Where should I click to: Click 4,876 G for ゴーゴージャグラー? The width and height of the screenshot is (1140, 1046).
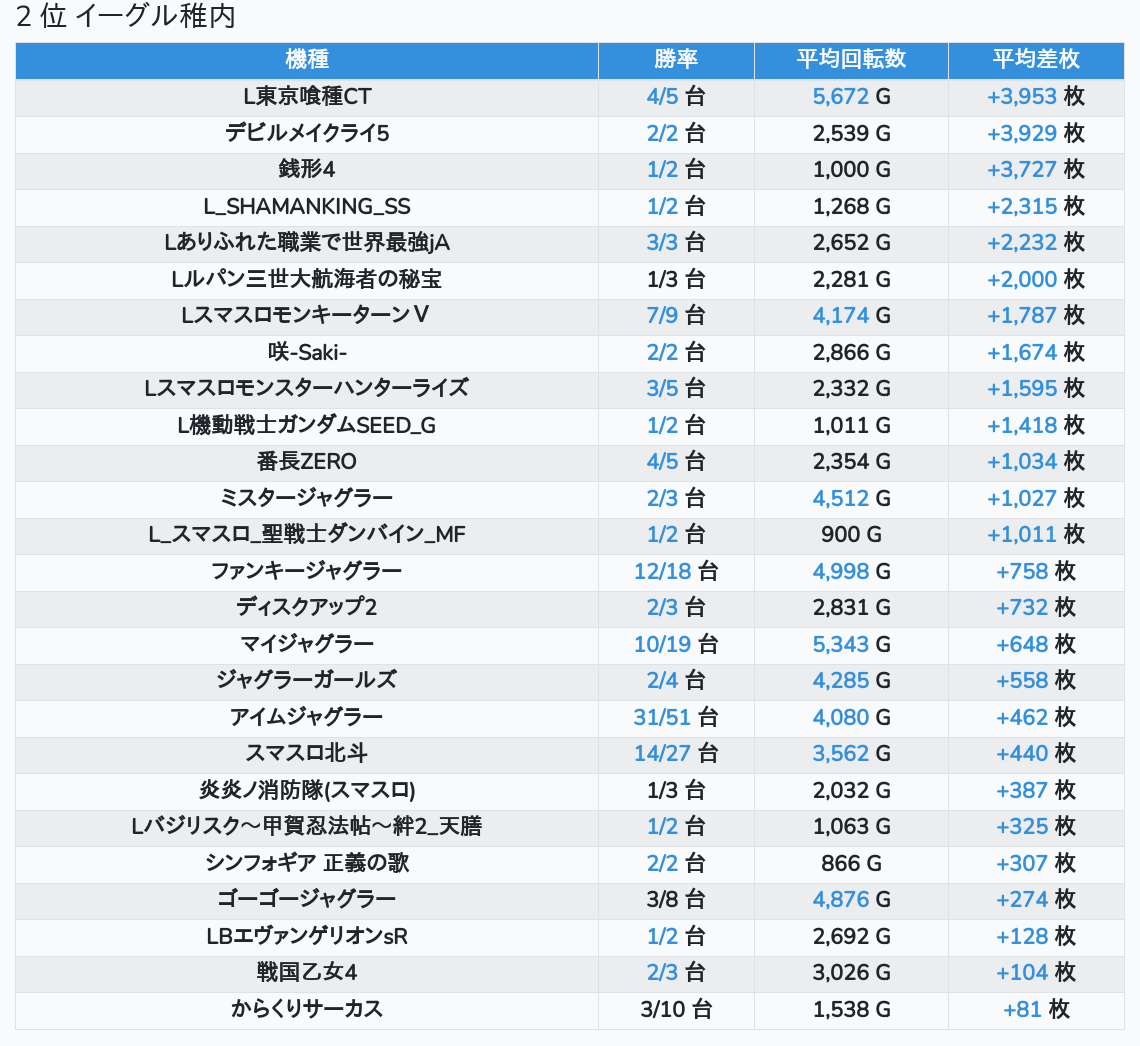pos(851,900)
